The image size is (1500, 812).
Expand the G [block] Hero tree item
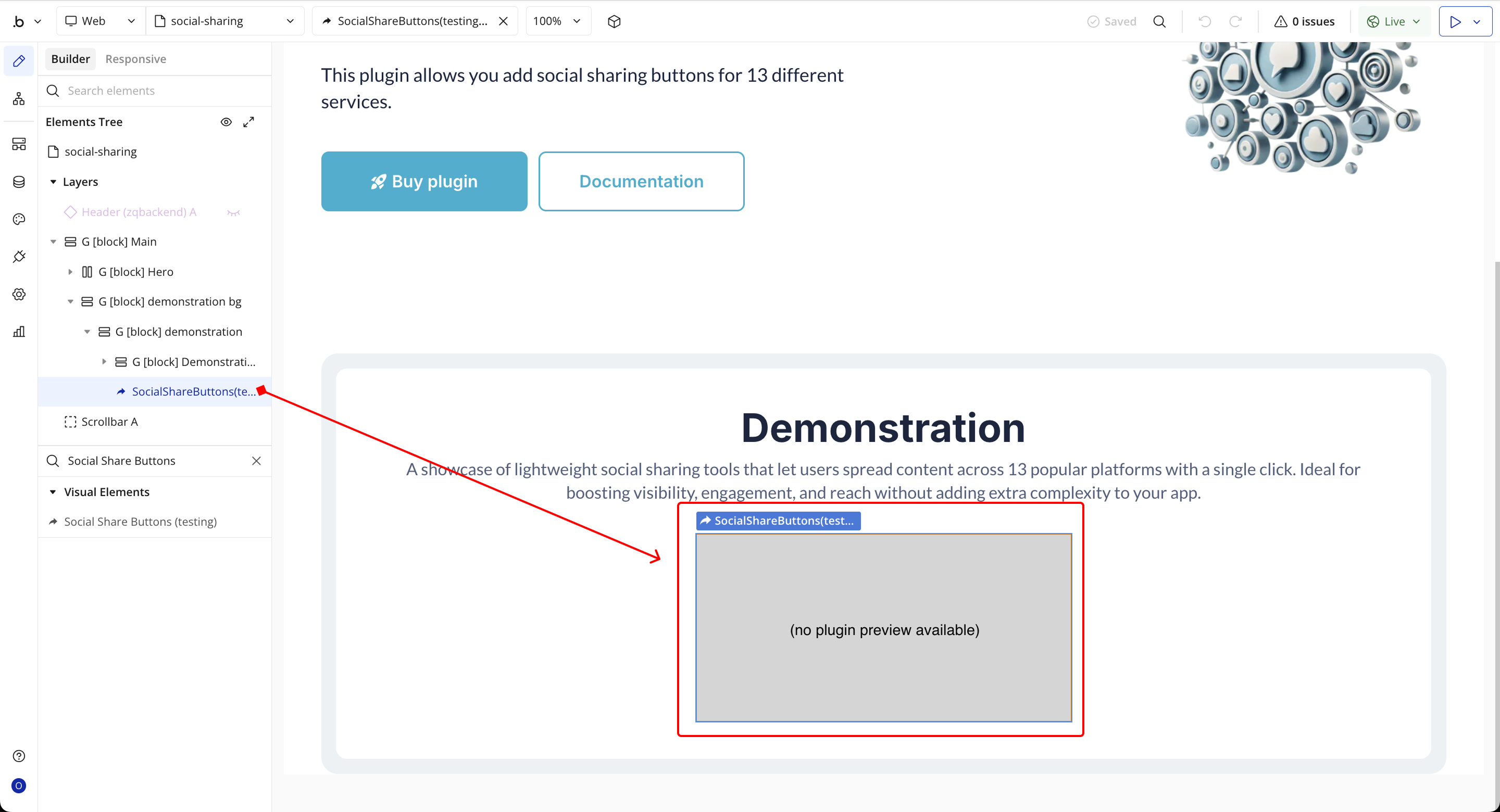pos(70,272)
